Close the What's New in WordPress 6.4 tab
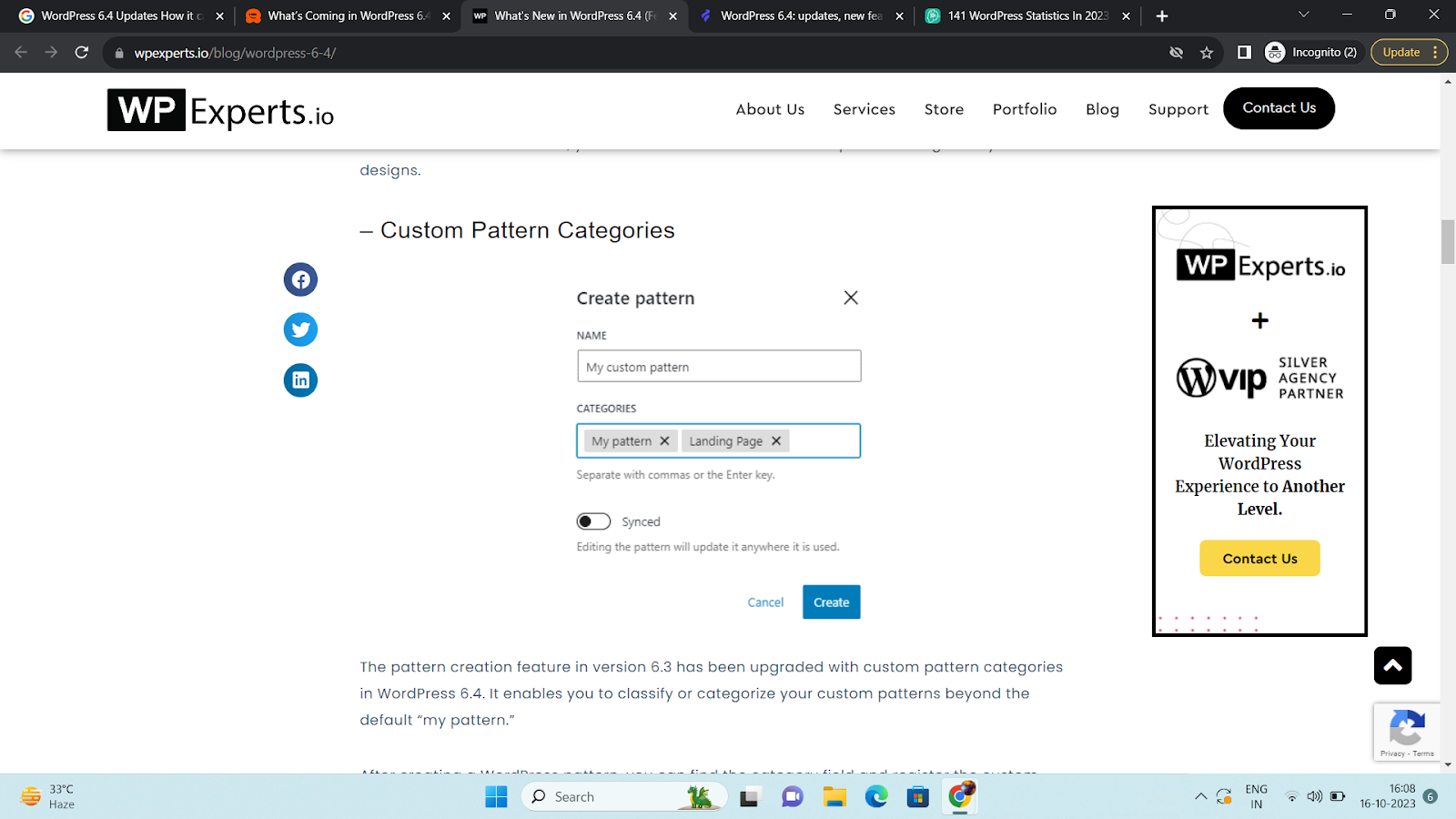Screen dimensions: 1456x819 coord(673,16)
